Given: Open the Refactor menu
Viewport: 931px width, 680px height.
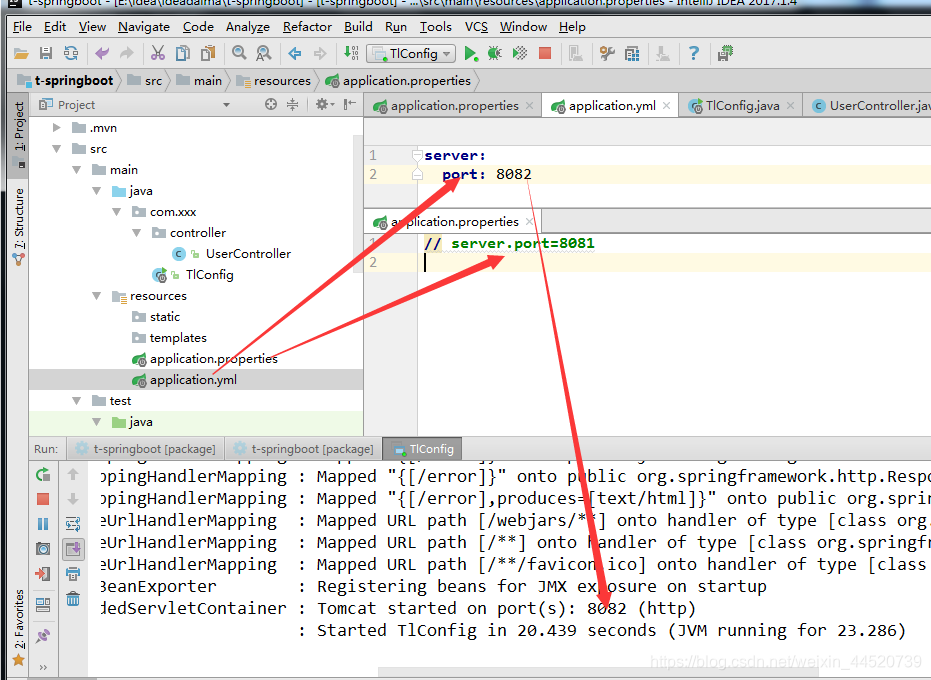Looking at the screenshot, I should (307, 27).
